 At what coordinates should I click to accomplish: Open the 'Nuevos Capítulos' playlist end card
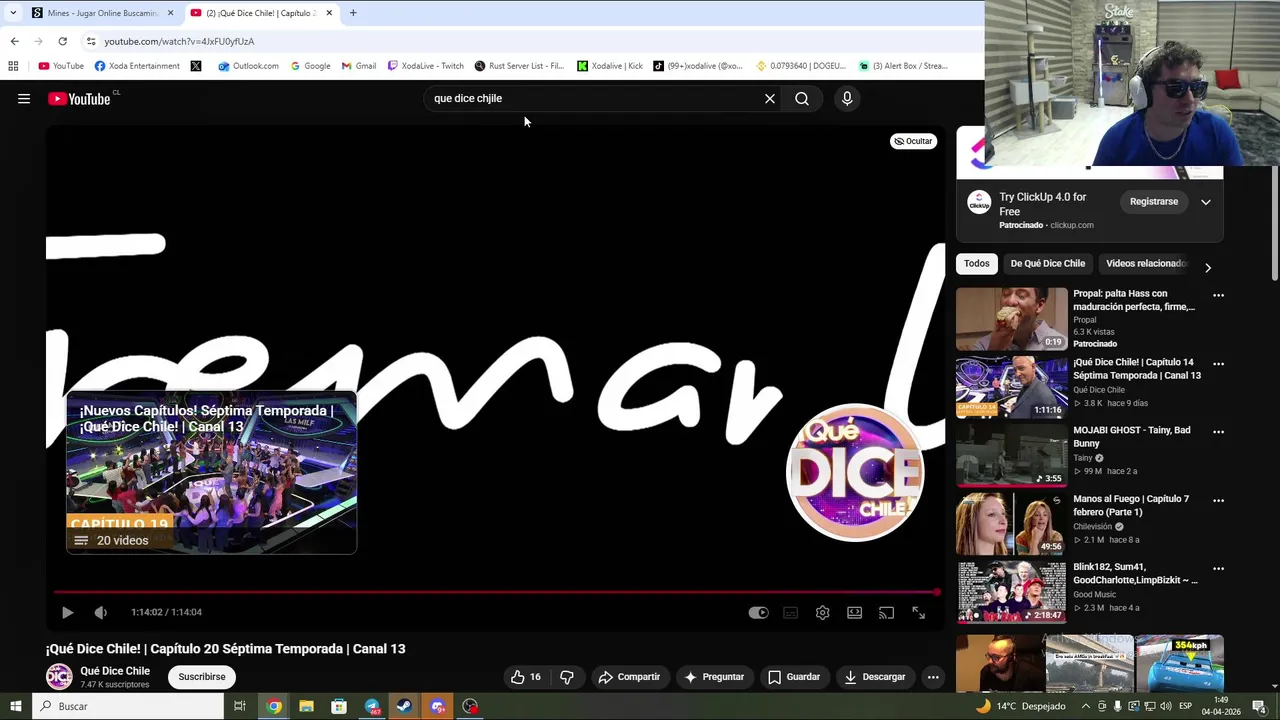point(211,473)
